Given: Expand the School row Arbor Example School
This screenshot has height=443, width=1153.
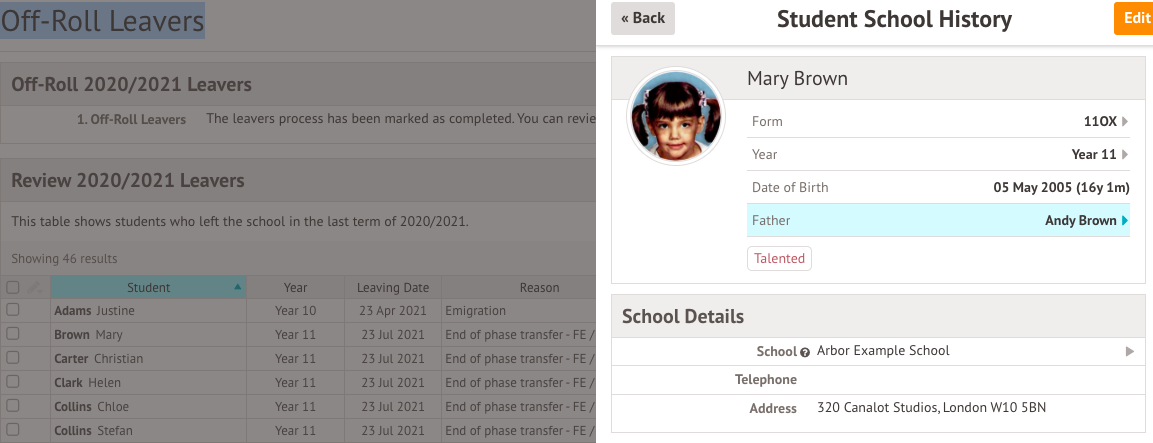Looking at the screenshot, I should pyautogui.click(x=878, y=351).
